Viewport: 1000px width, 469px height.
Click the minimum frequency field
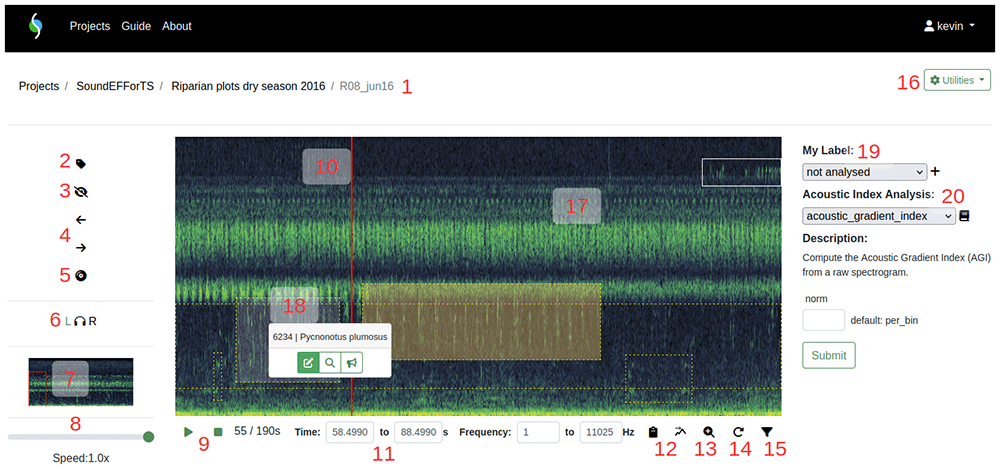coord(538,432)
